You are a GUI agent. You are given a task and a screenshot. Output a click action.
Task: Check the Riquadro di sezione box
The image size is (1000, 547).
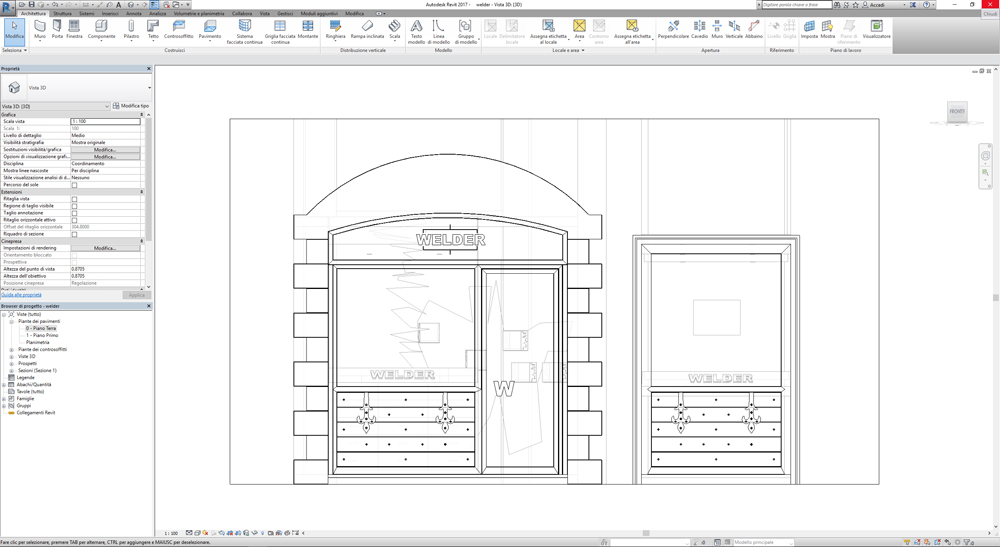74,234
